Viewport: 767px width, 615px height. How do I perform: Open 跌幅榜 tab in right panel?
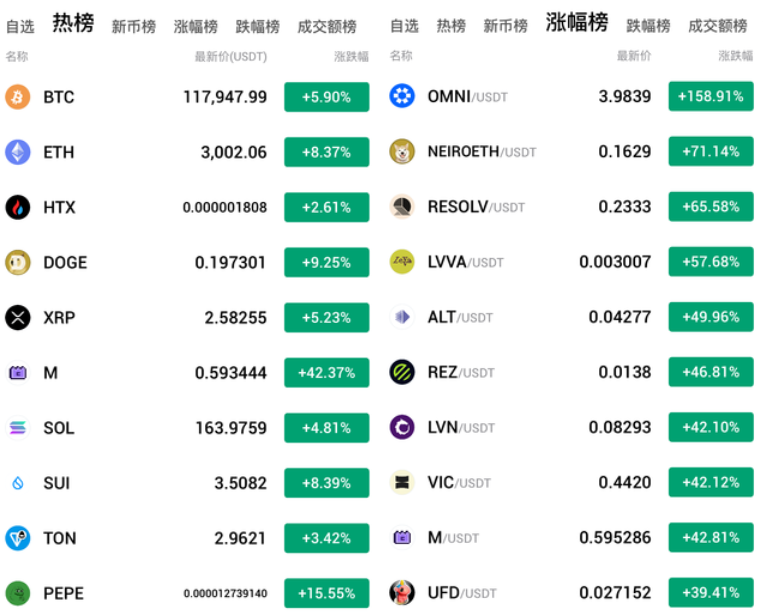click(x=648, y=26)
